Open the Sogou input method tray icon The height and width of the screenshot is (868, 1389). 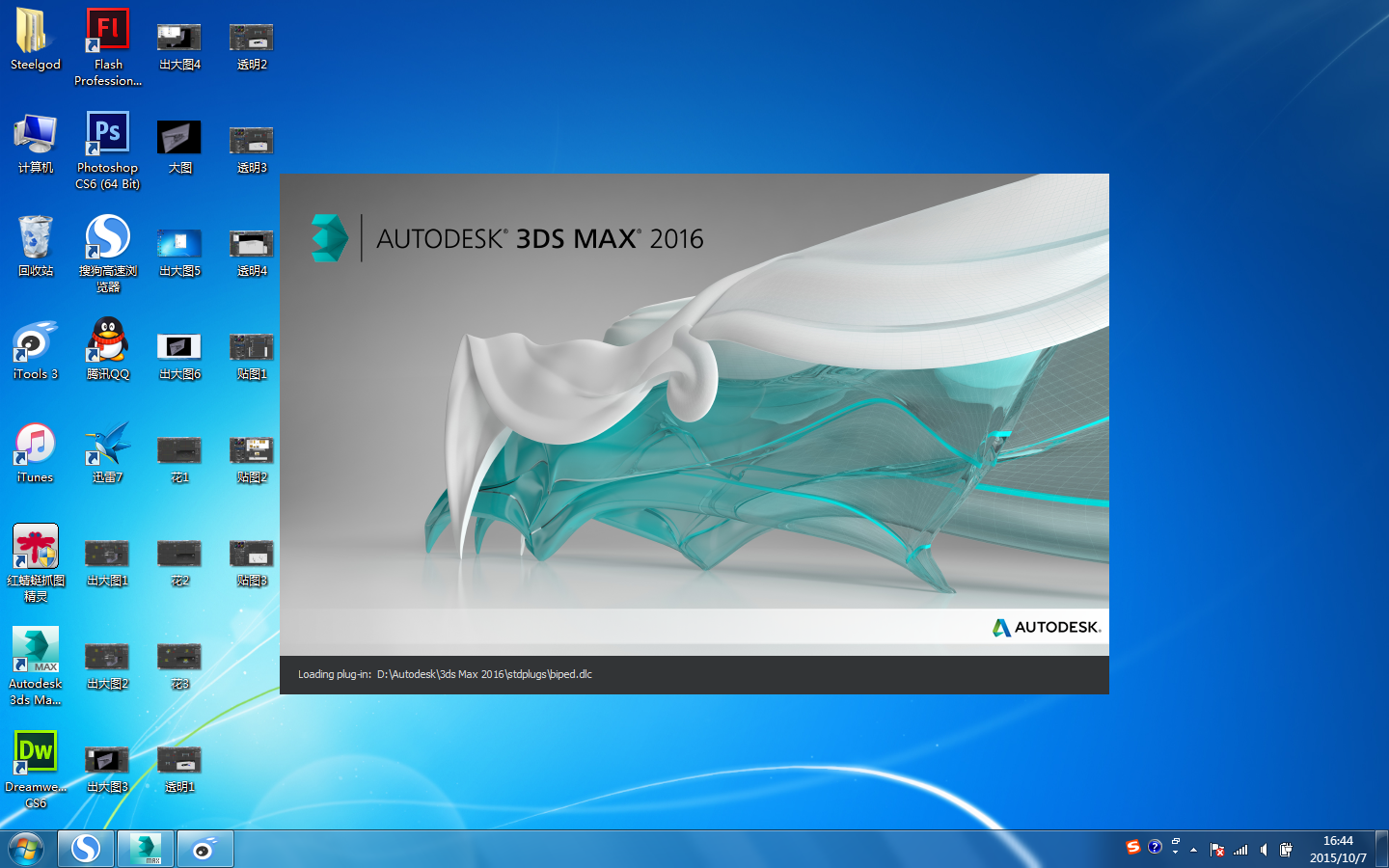point(1133,847)
